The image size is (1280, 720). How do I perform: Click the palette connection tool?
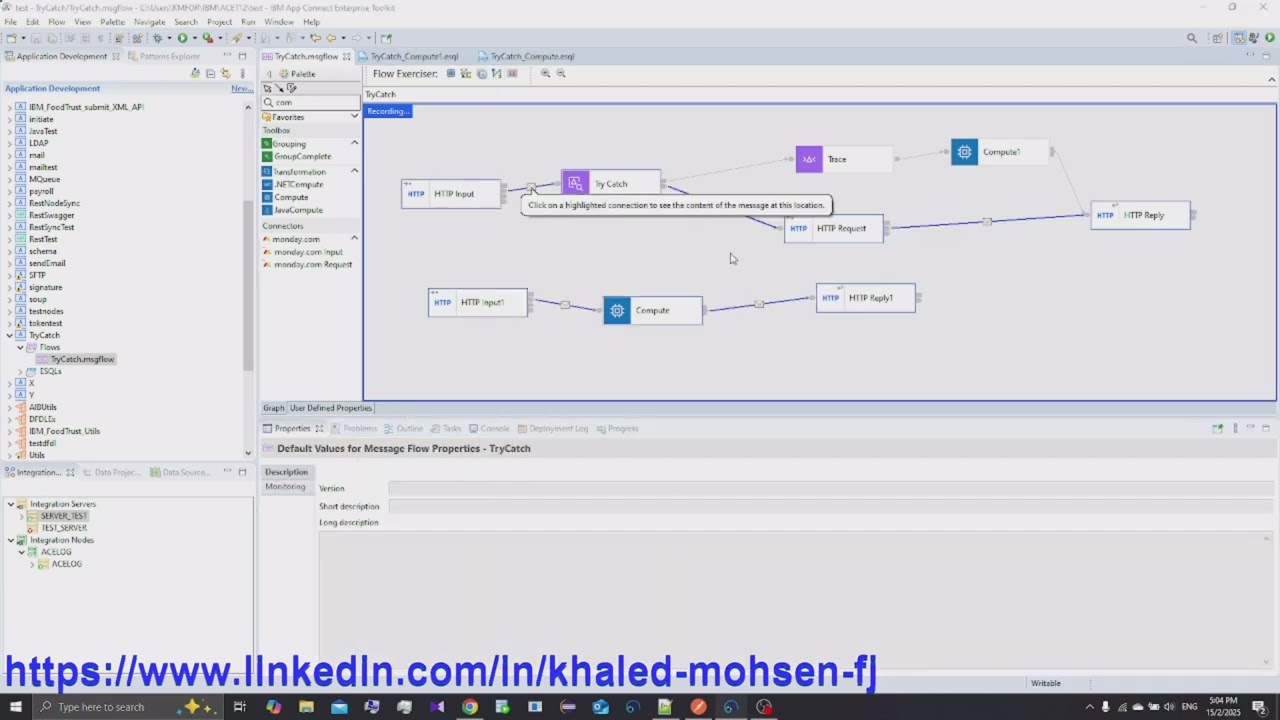click(x=279, y=88)
